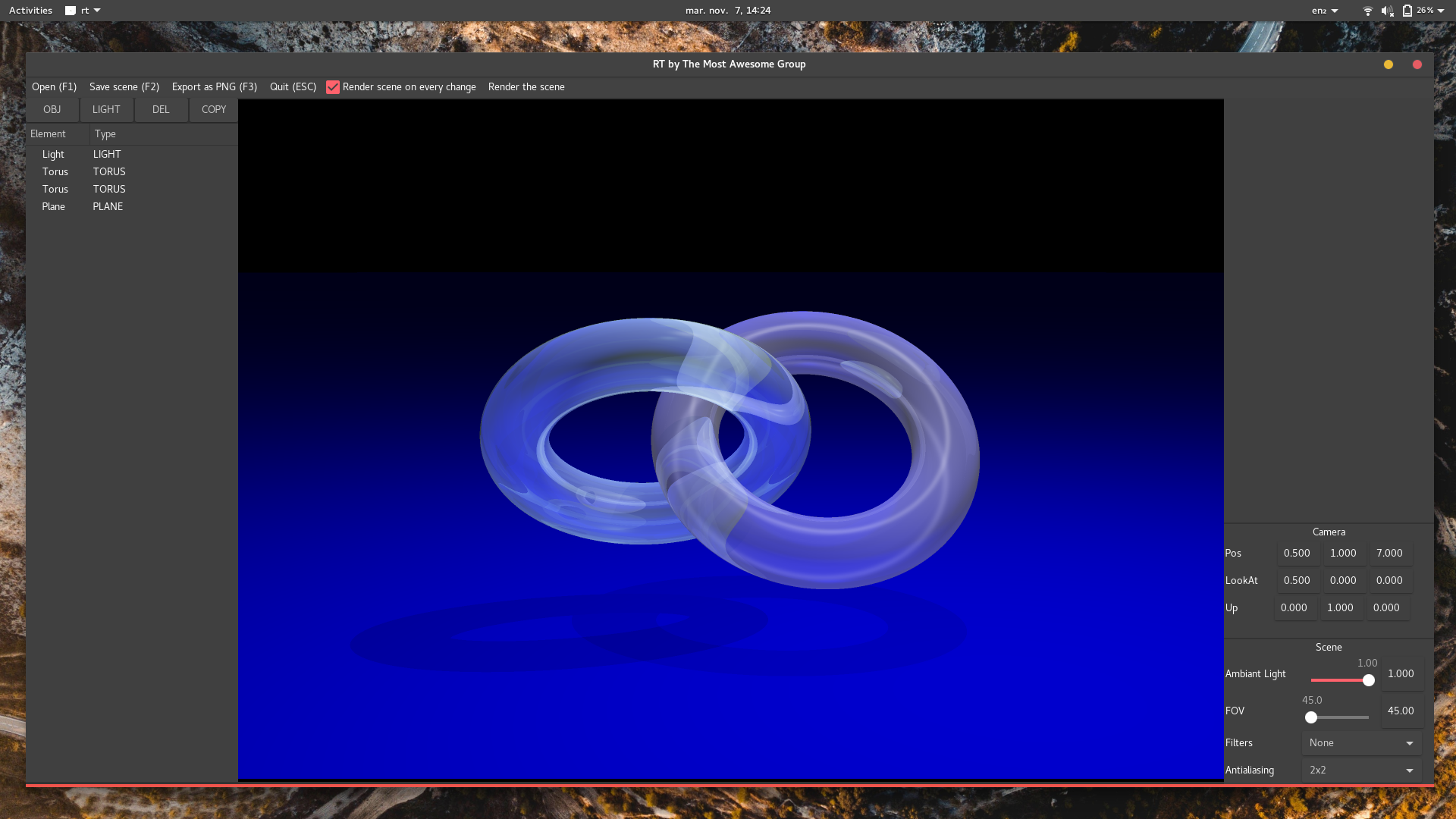
Task: Open the en keyboard layout menu
Action: tap(1325, 11)
